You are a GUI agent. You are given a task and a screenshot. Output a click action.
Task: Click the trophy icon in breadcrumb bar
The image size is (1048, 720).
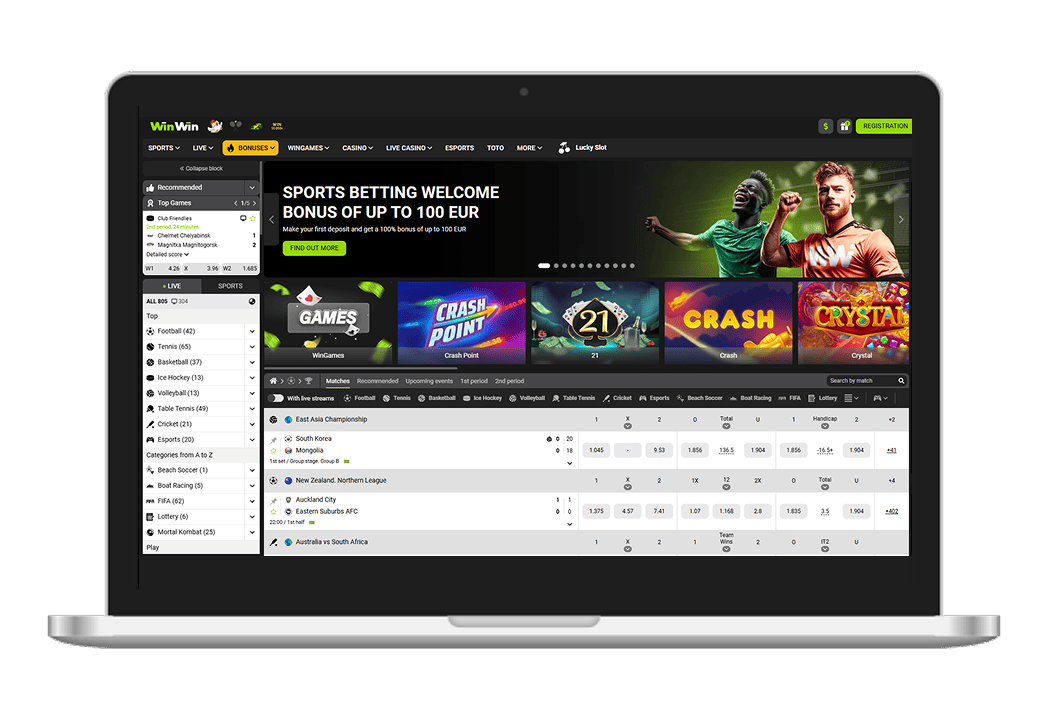click(x=308, y=381)
